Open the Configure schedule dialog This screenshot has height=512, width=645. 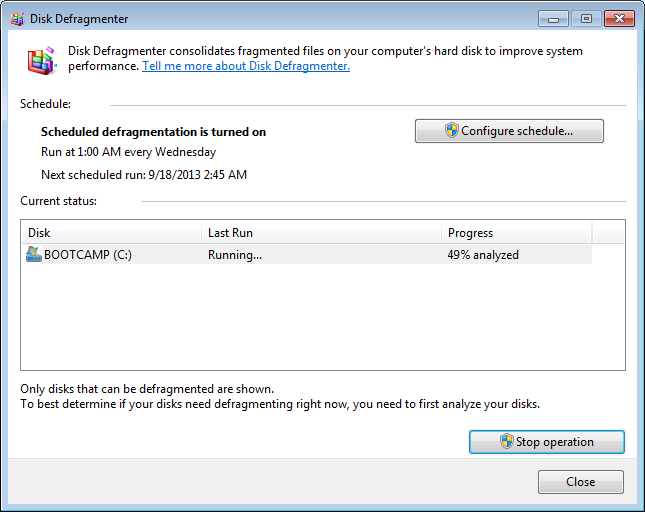pos(509,131)
